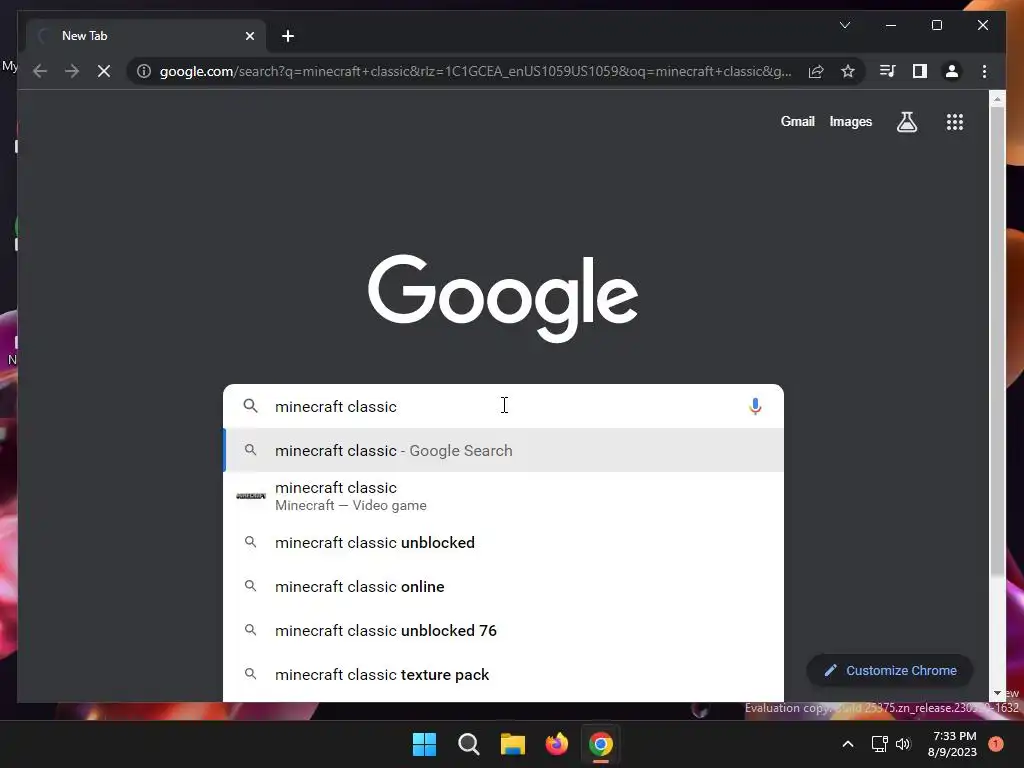Pick 'minecraft classic unblocked' suggestion
The image size is (1024, 768).
tap(503, 543)
